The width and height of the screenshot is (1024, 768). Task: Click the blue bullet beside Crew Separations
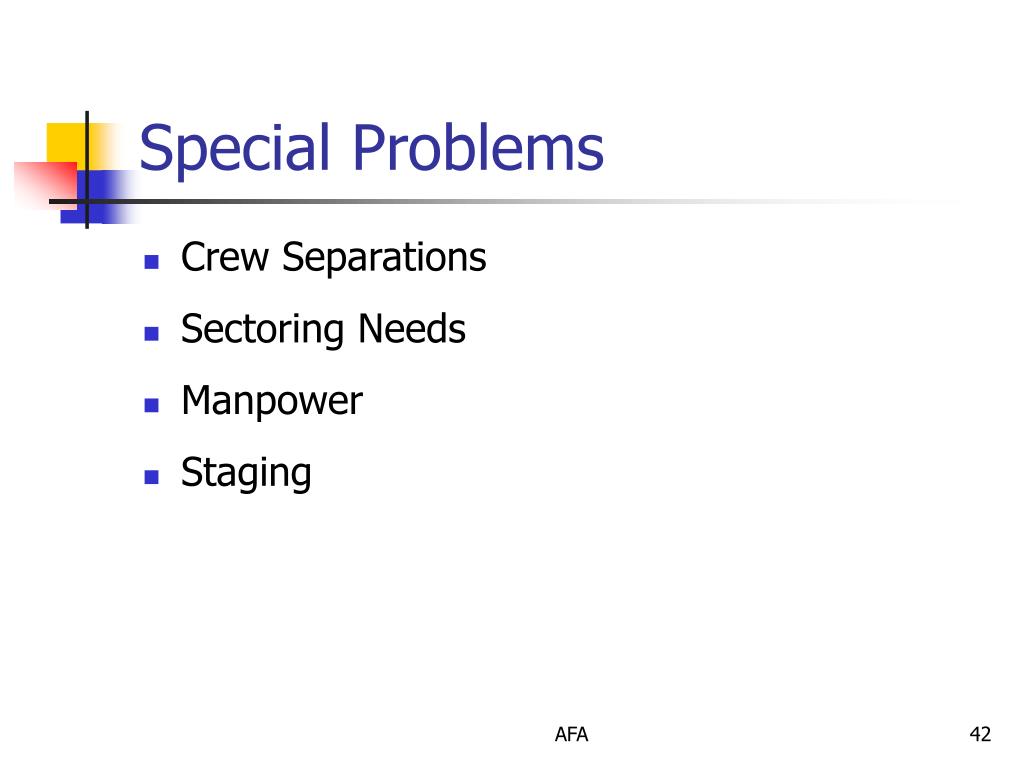point(152,262)
